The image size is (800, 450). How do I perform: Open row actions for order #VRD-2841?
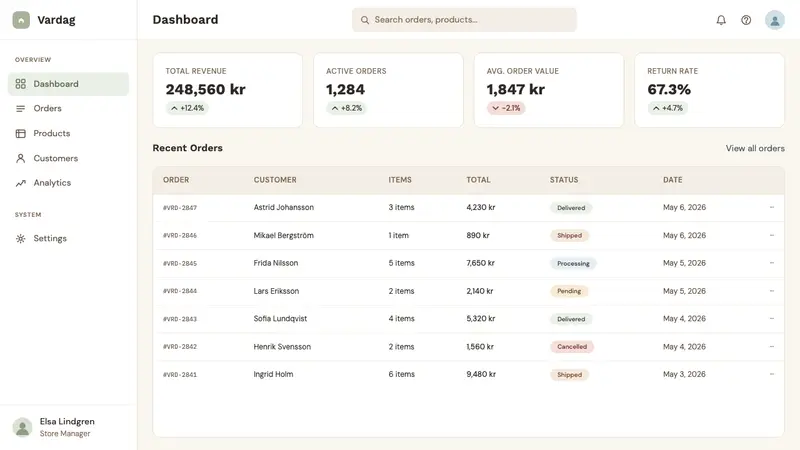point(771,374)
